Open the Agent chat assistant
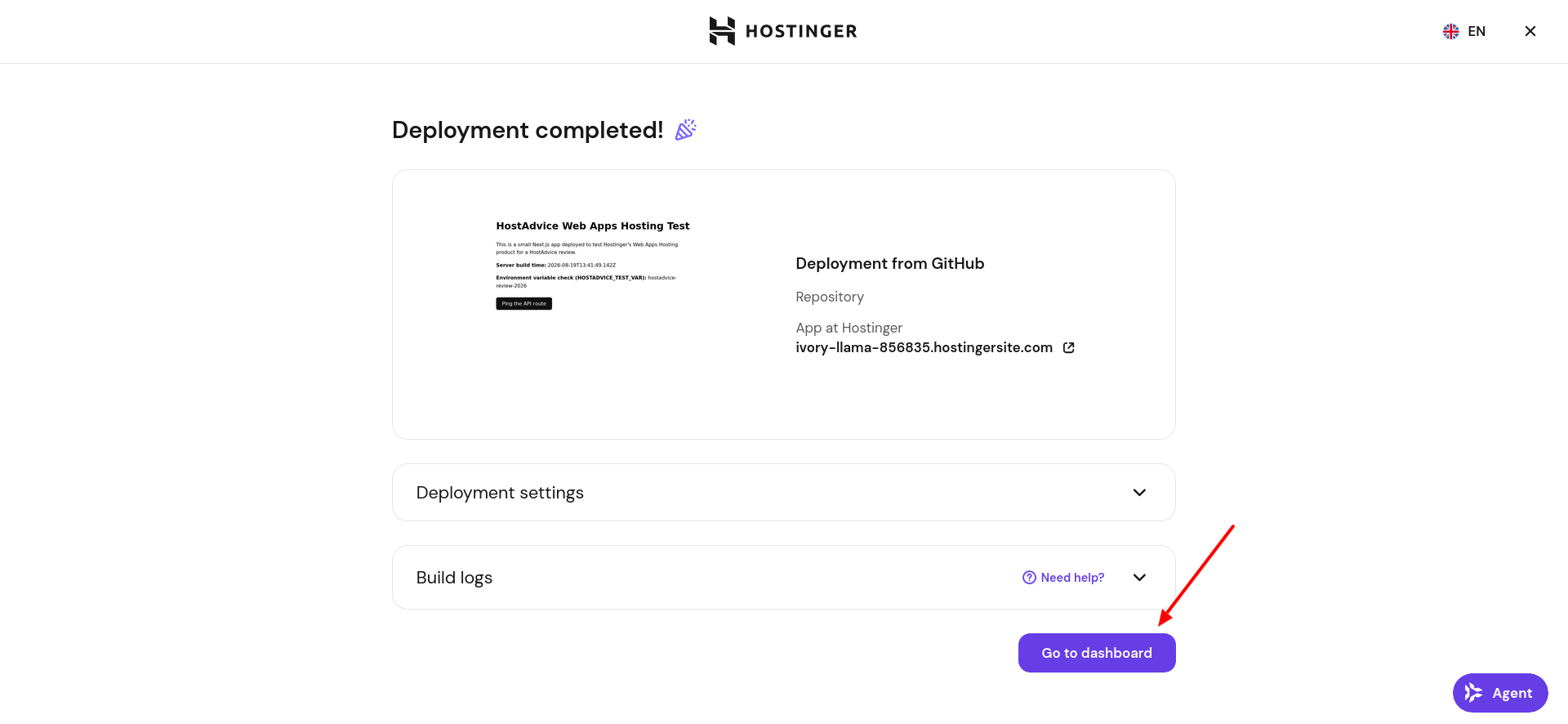The image size is (1568, 724). tap(1500, 693)
